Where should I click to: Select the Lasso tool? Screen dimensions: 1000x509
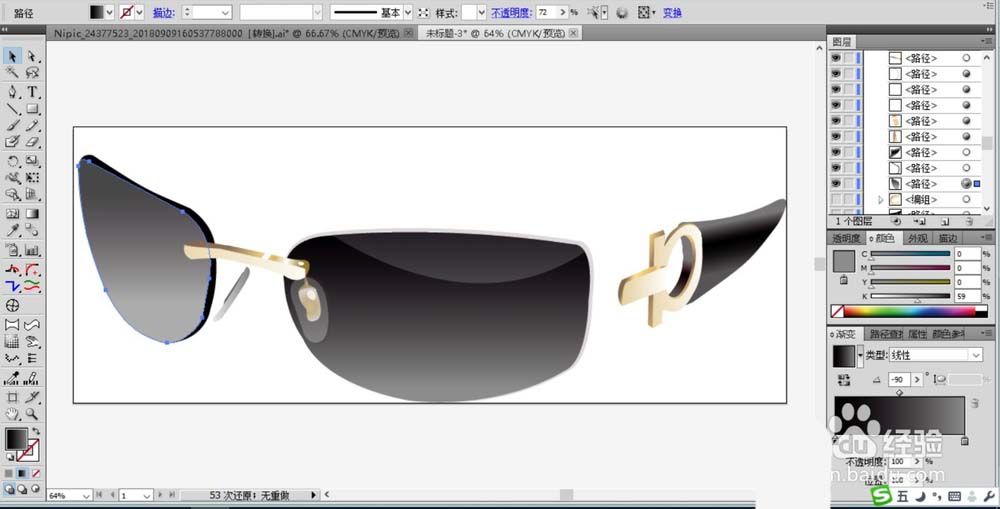pyautogui.click(x=31, y=73)
